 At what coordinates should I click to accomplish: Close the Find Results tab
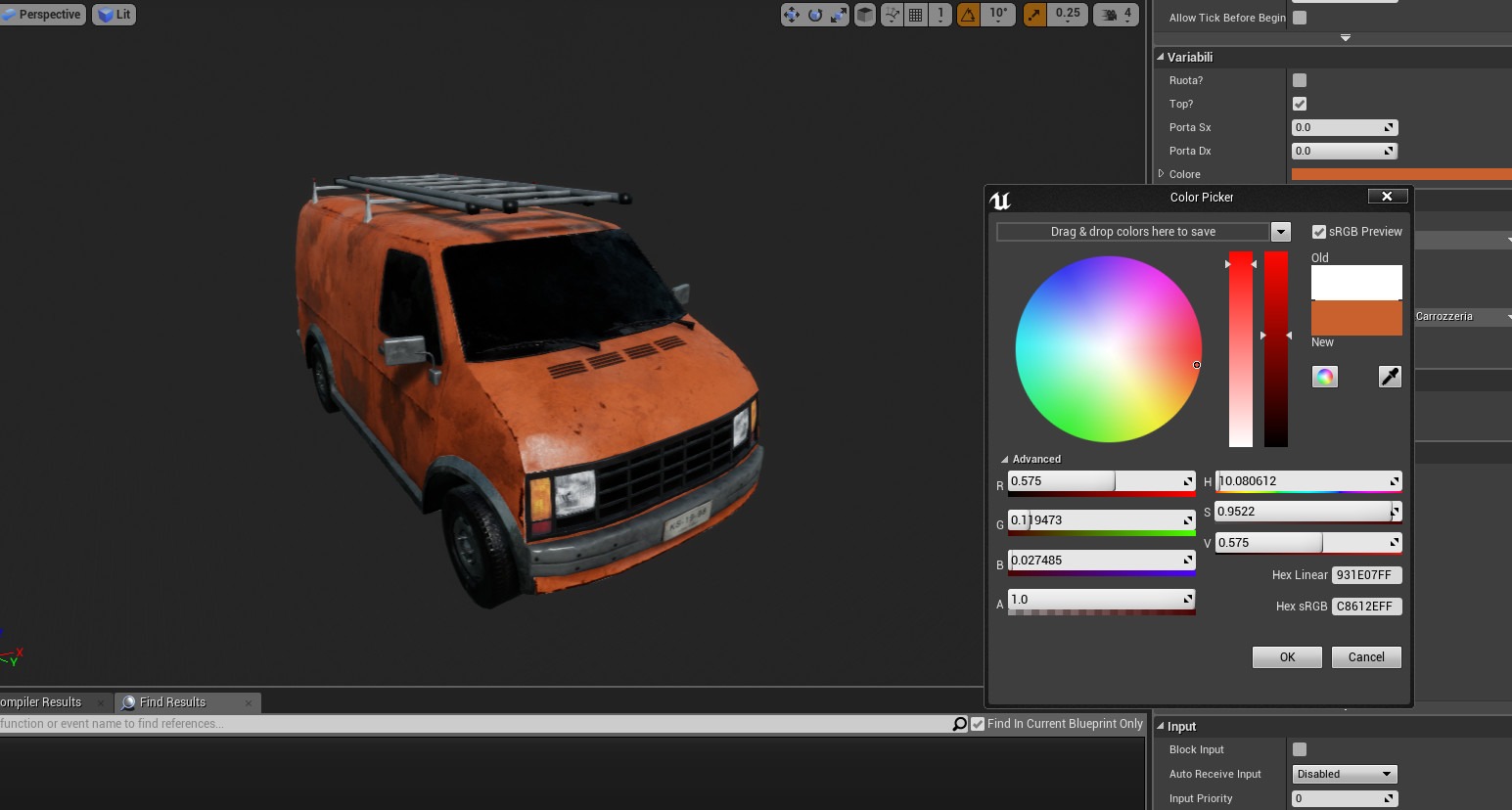pos(249,702)
